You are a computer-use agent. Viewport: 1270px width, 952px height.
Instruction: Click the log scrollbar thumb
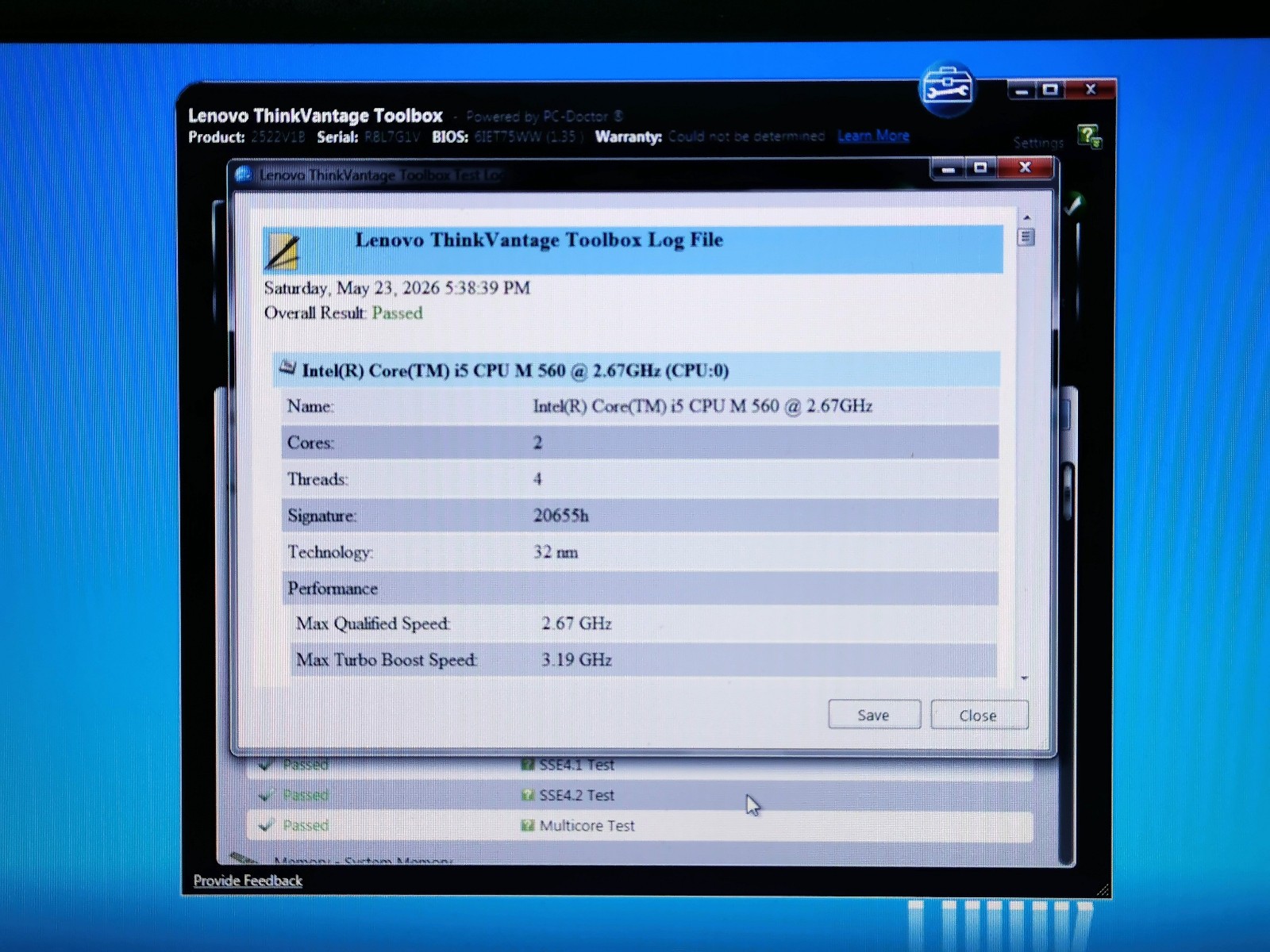[1026, 237]
